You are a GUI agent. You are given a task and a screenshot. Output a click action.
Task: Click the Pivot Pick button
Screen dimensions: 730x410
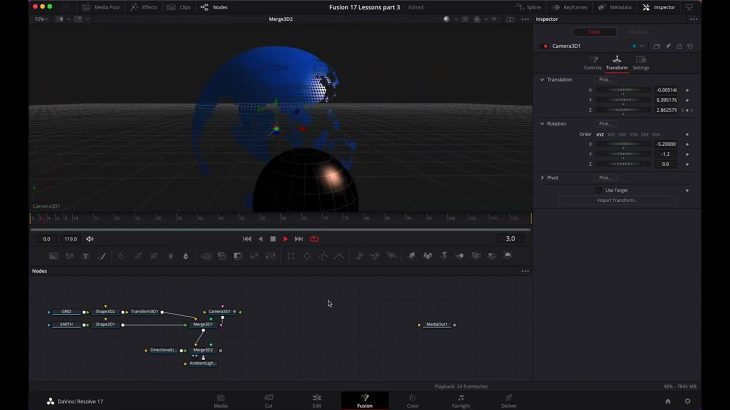605,178
